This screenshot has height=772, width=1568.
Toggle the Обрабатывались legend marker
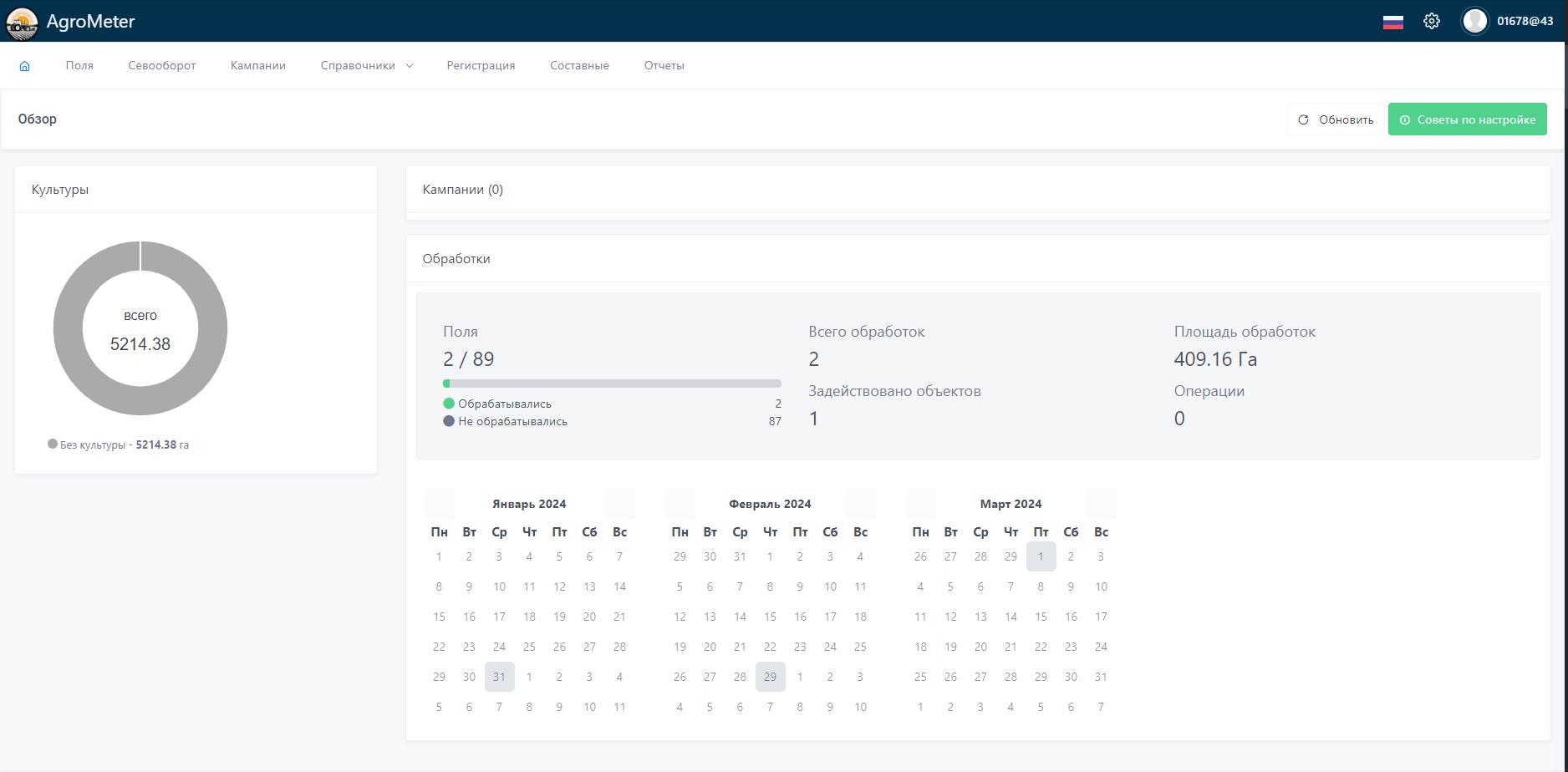pyautogui.click(x=449, y=404)
